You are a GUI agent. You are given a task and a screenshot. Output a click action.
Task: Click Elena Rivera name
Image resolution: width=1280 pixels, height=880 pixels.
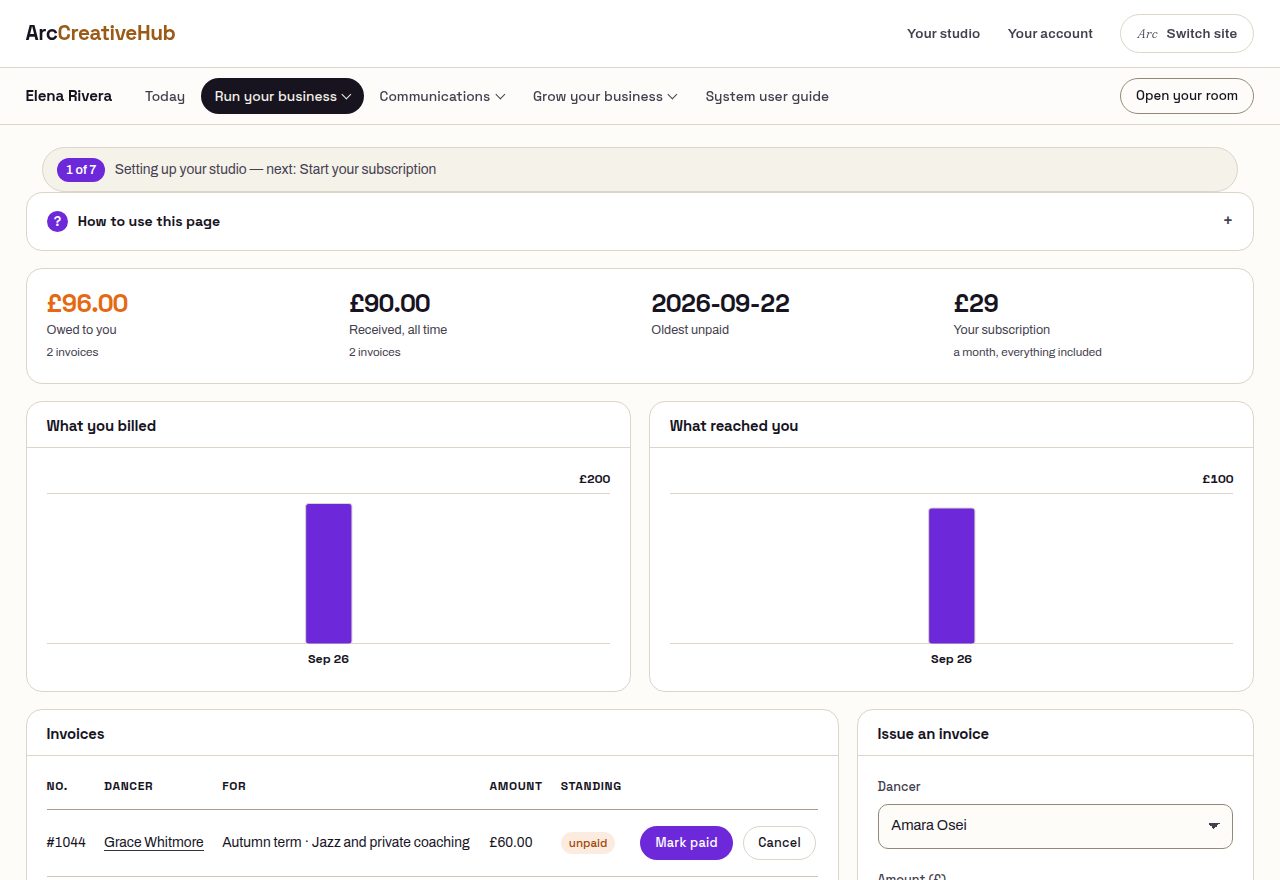[69, 96]
